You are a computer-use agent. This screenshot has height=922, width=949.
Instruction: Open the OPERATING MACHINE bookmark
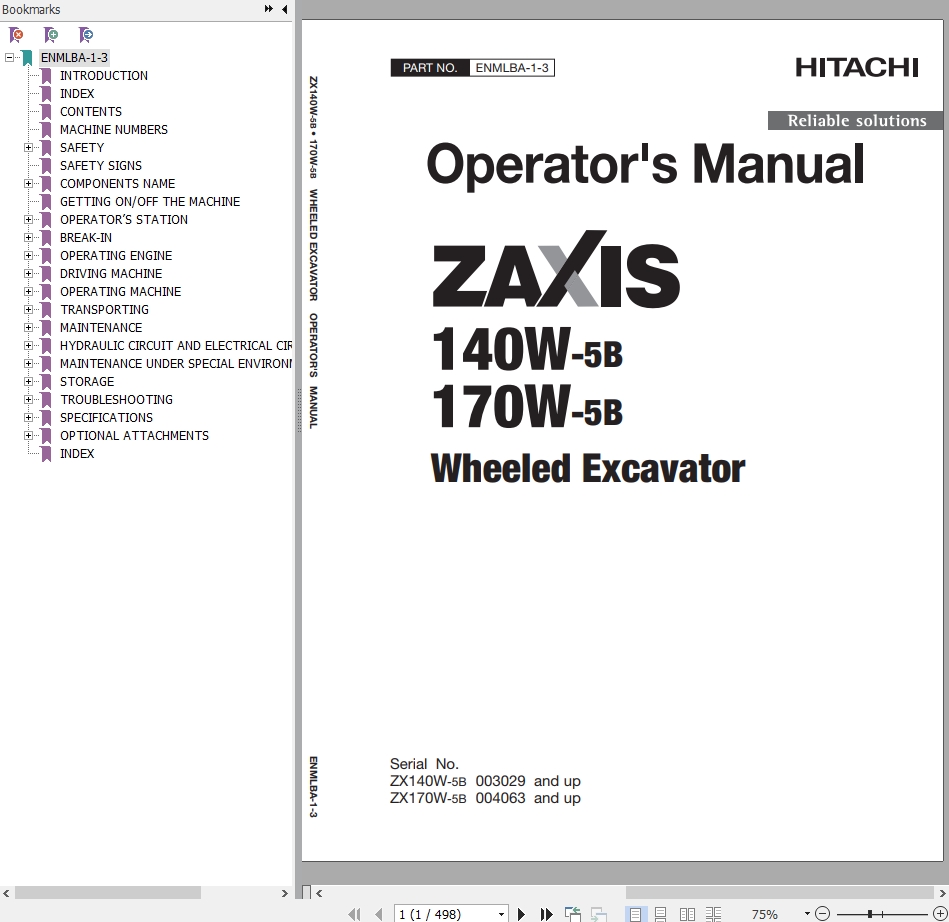coord(120,292)
